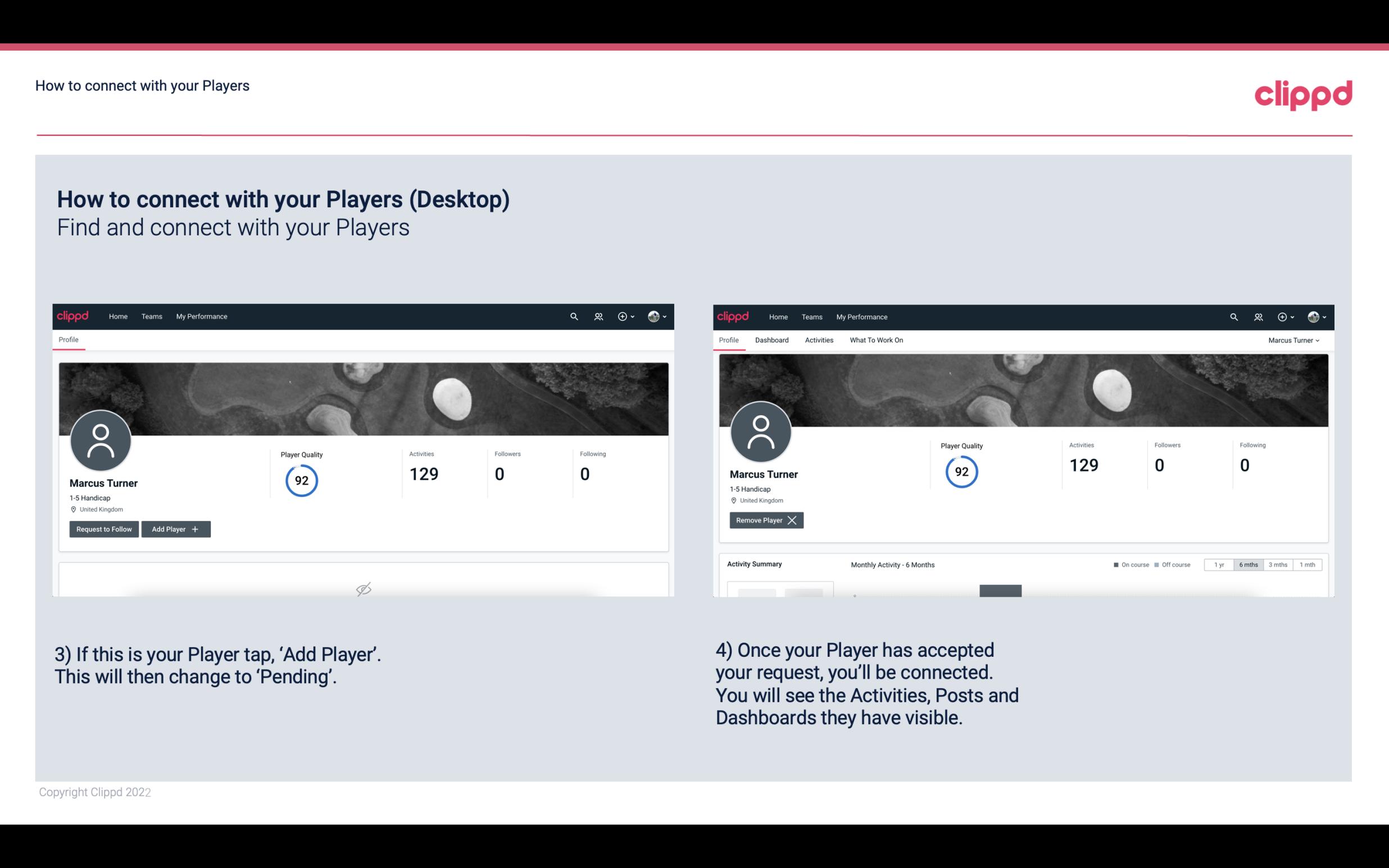
Task: Select the '6 mths' activity toggle button
Action: pos(1247,564)
